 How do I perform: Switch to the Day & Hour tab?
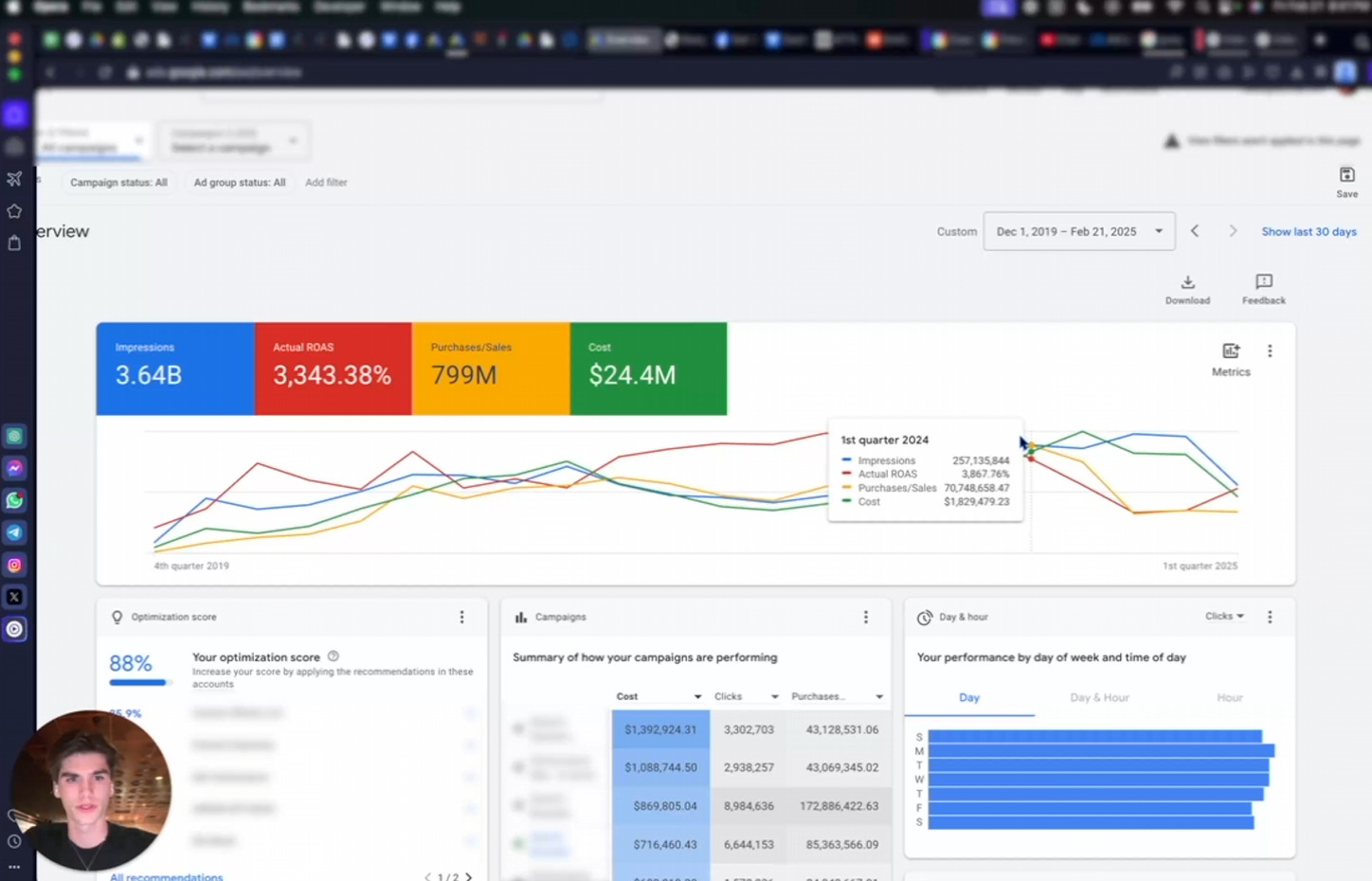pyautogui.click(x=1099, y=698)
